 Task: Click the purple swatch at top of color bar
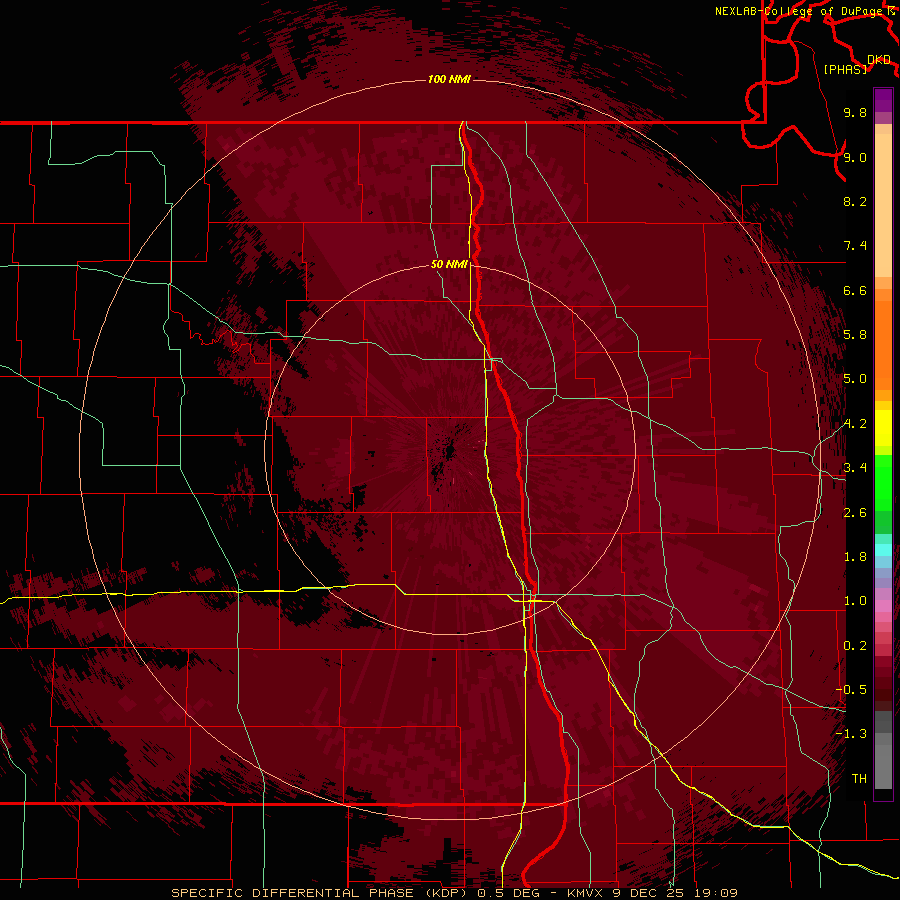(883, 100)
